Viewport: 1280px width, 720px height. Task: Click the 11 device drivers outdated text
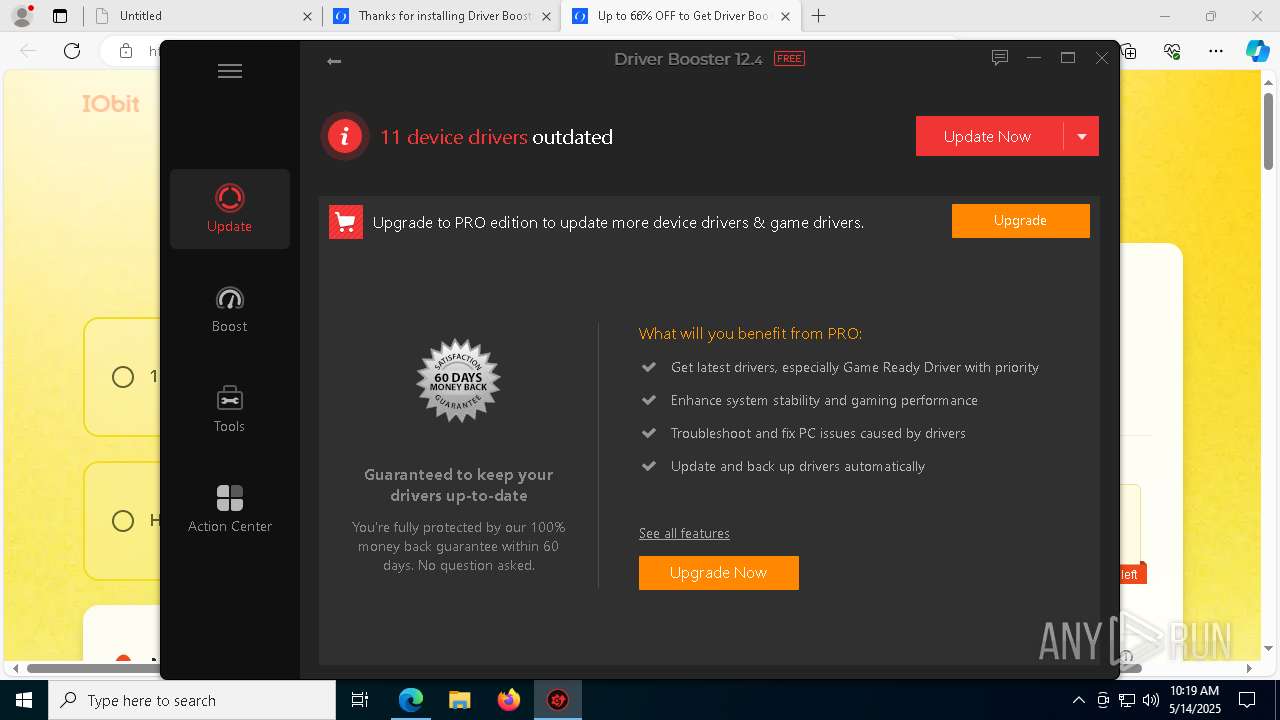click(x=496, y=137)
